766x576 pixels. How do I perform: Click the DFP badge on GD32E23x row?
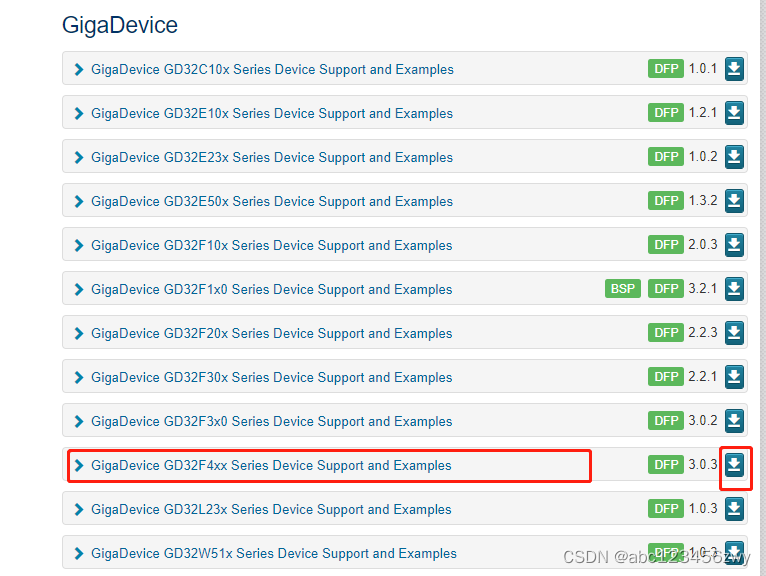coord(666,157)
